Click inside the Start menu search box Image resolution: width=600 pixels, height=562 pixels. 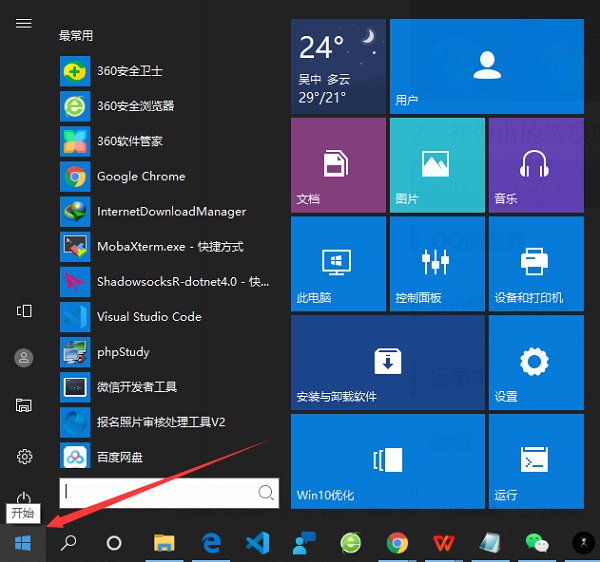pyautogui.click(x=160, y=491)
